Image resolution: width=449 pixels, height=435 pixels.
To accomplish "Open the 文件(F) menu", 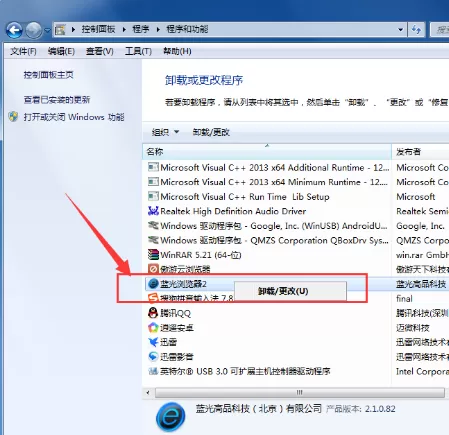I will [x=23, y=51].
